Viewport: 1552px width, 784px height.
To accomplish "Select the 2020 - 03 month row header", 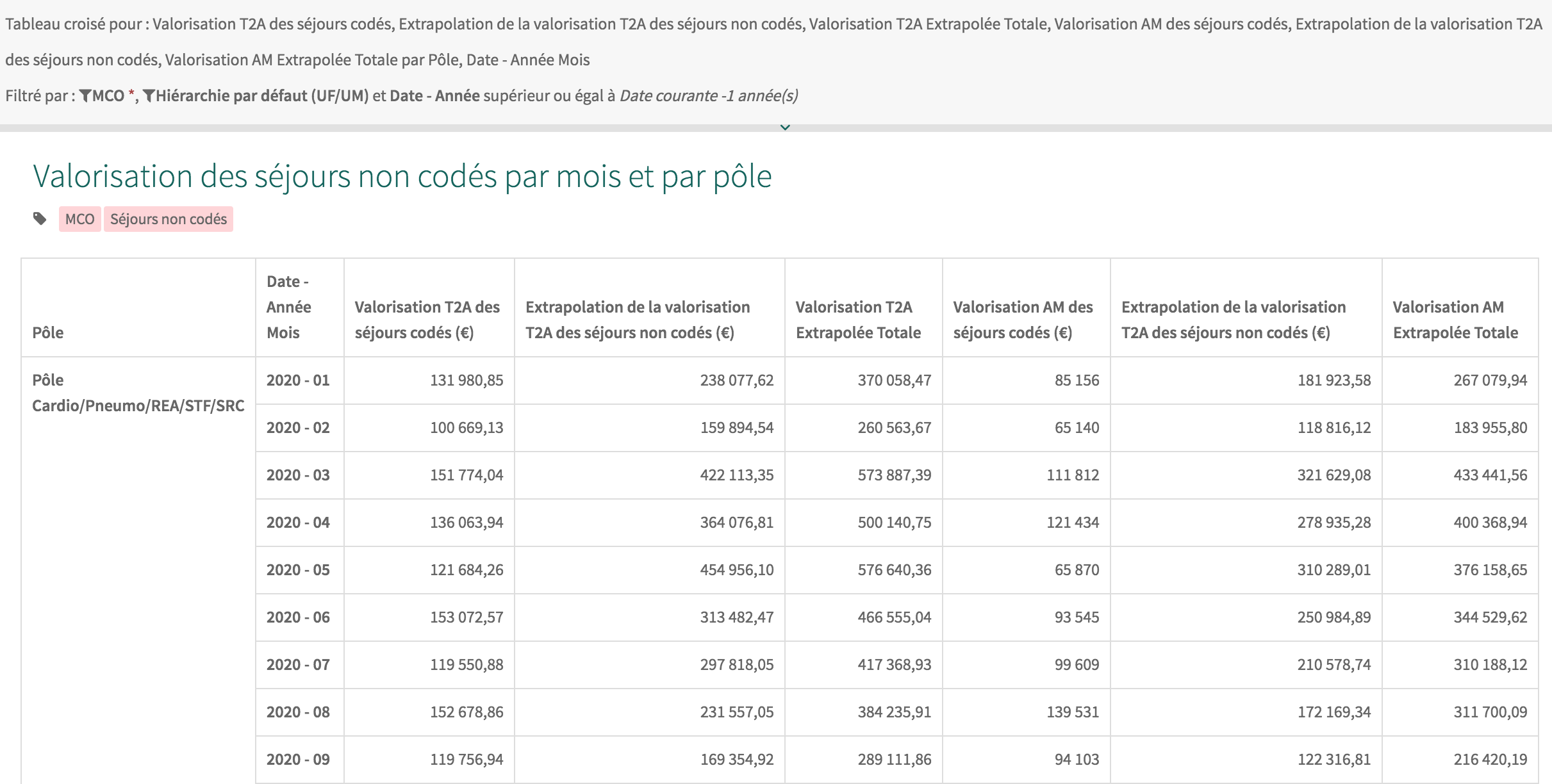I will tap(298, 475).
